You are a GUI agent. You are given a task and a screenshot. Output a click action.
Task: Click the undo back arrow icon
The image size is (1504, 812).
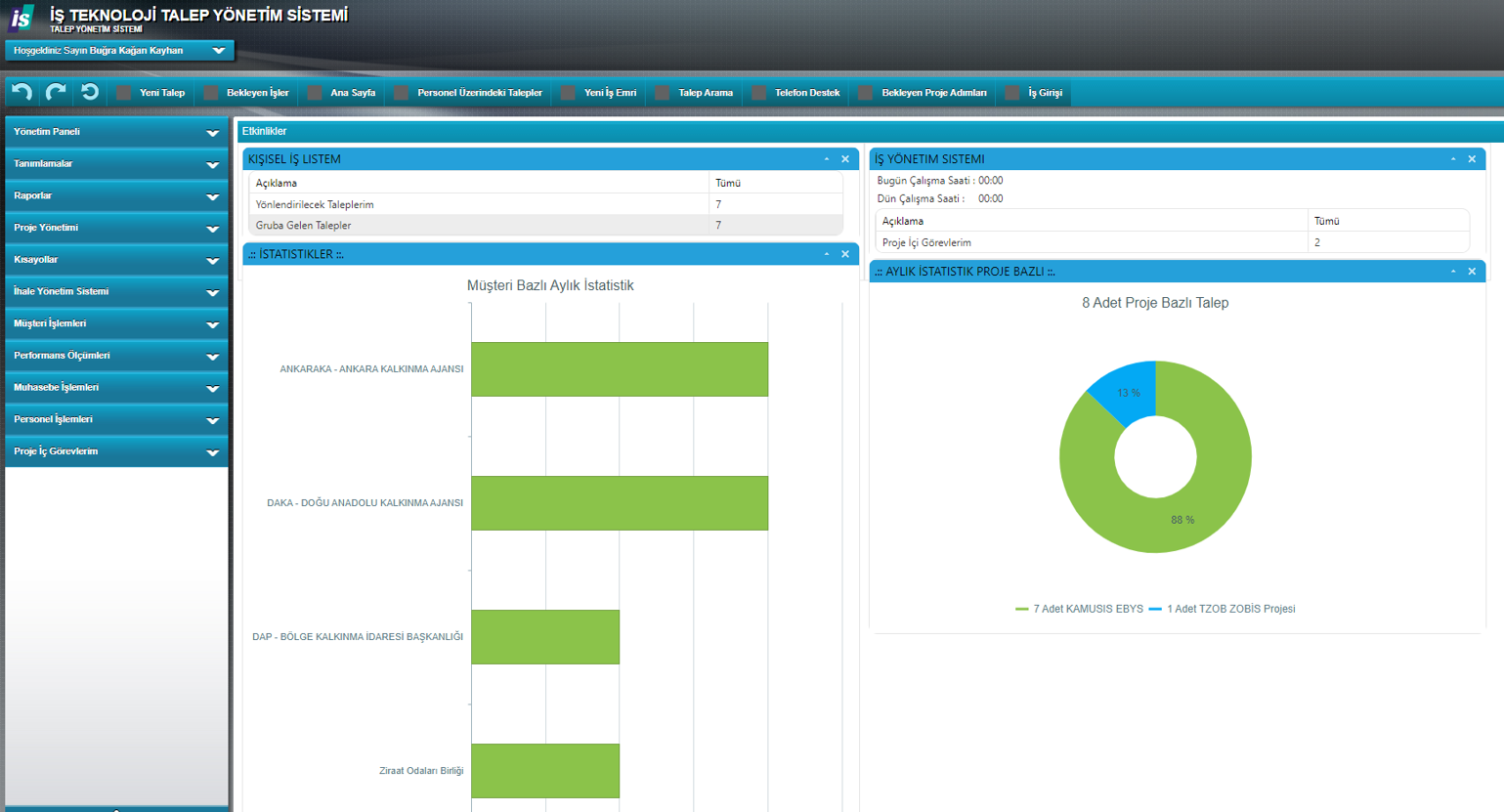(x=21, y=92)
